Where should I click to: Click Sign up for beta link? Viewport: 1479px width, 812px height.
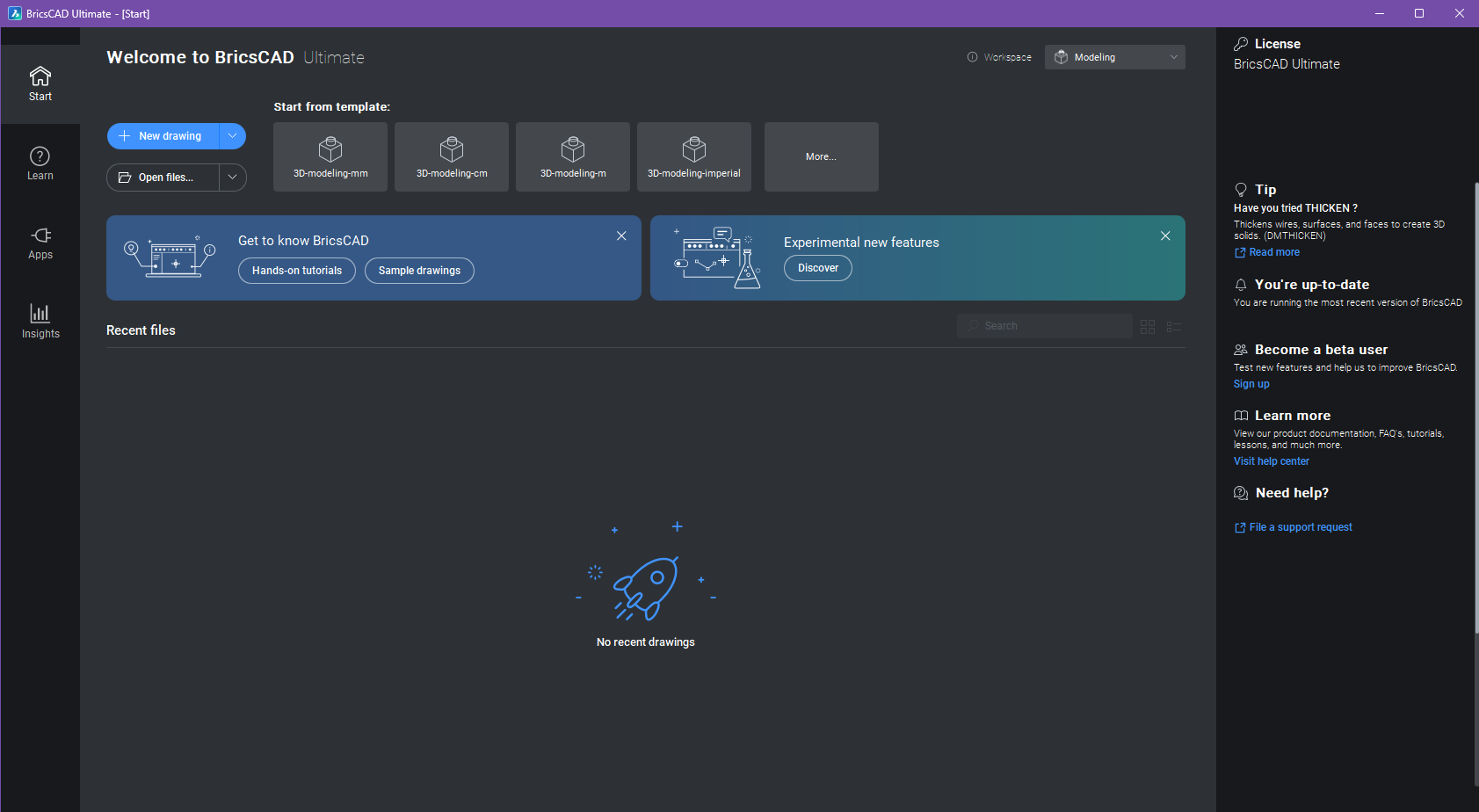pos(1251,384)
